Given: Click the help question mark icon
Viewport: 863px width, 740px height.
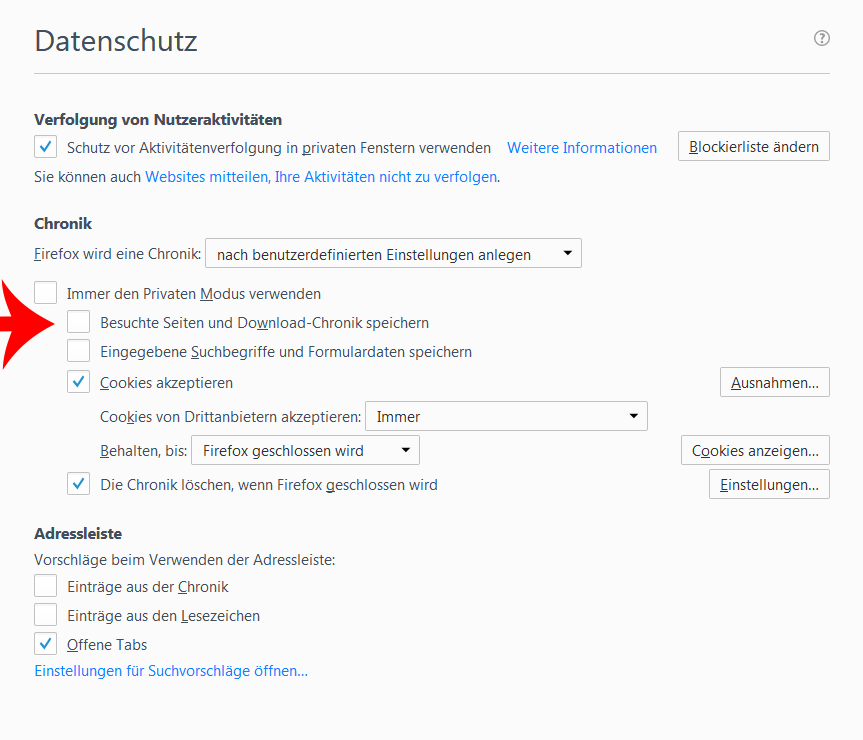Looking at the screenshot, I should (x=822, y=39).
